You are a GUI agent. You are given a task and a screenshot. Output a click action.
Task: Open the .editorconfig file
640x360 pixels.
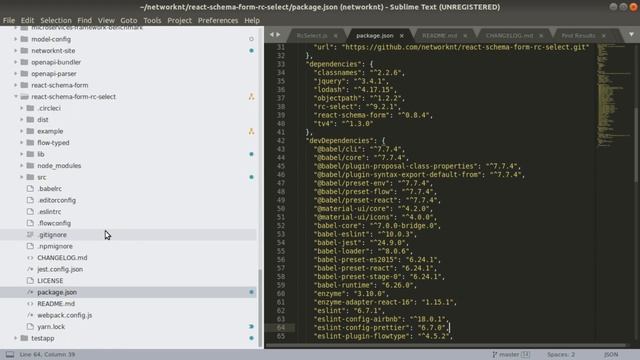pos(57,200)
